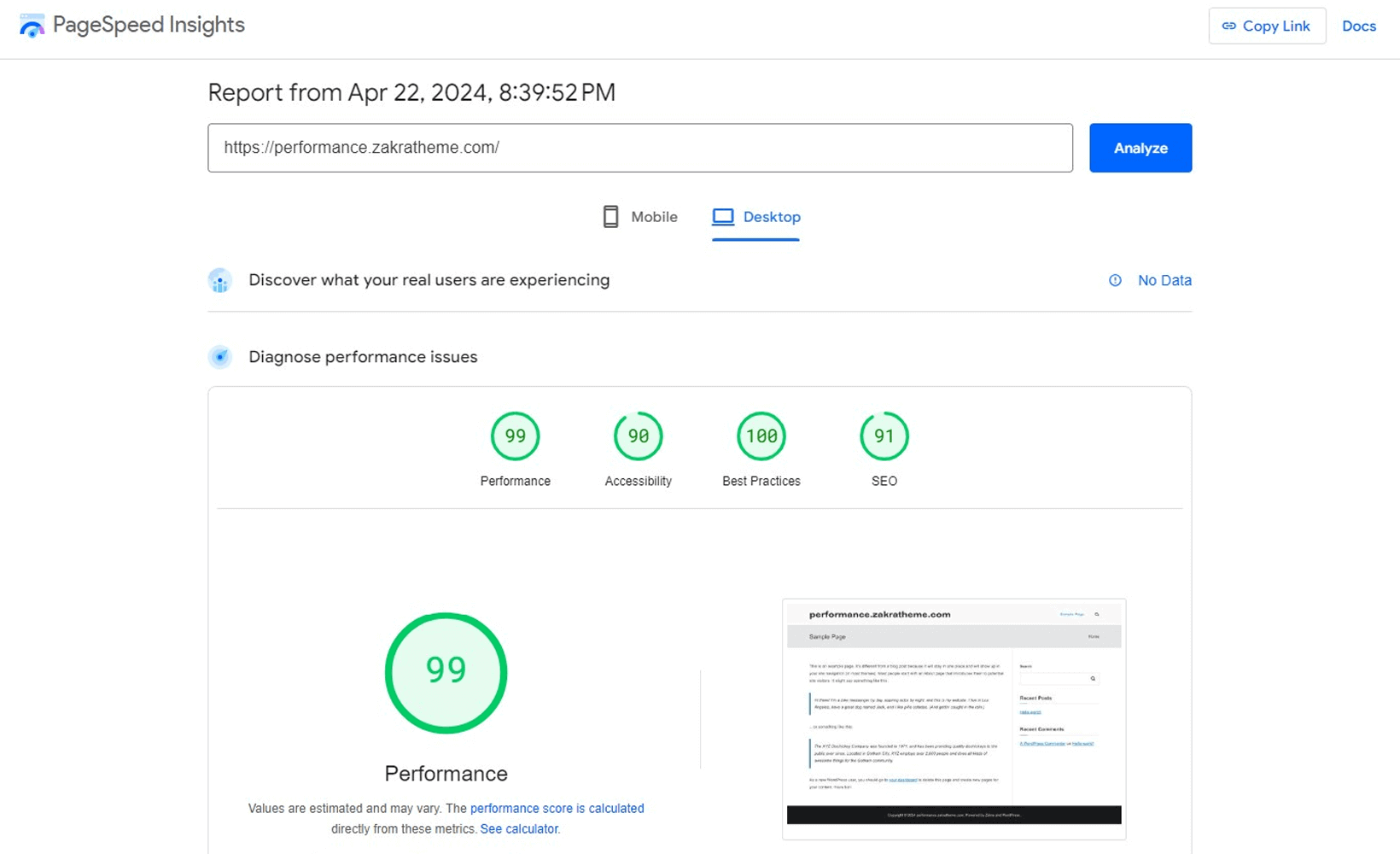Click the real users experience section icon
This screenshot has width=1400, height=854.
(x=220, y=280)
